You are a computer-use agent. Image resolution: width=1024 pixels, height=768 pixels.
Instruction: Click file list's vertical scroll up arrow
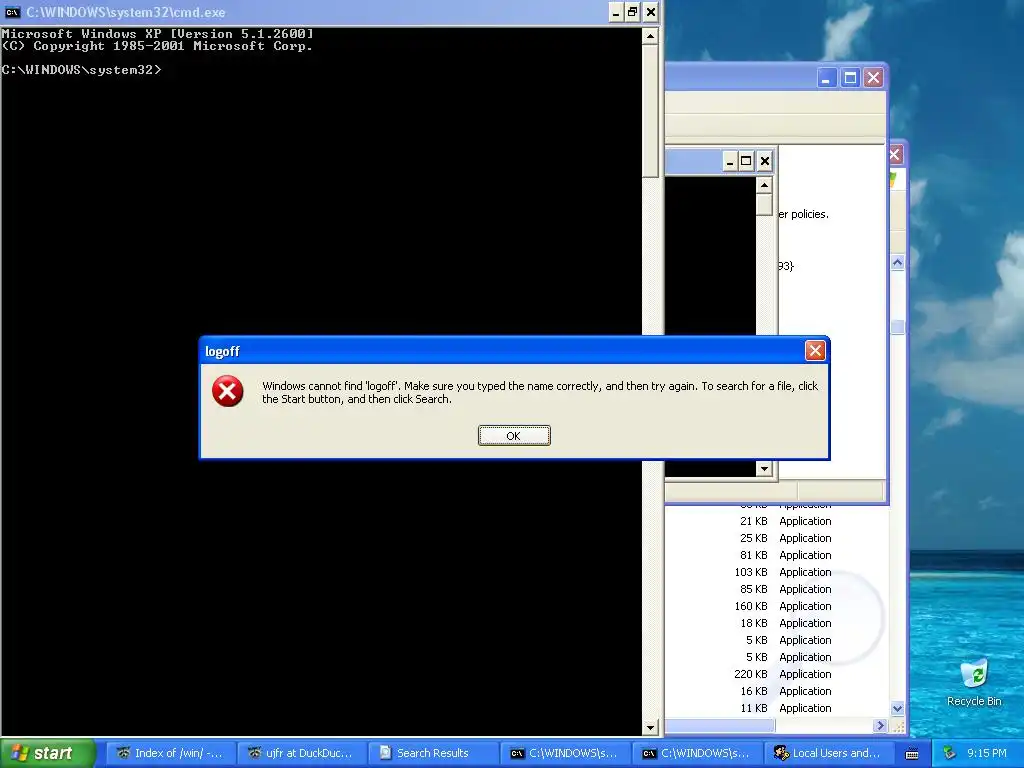point(897,263)
